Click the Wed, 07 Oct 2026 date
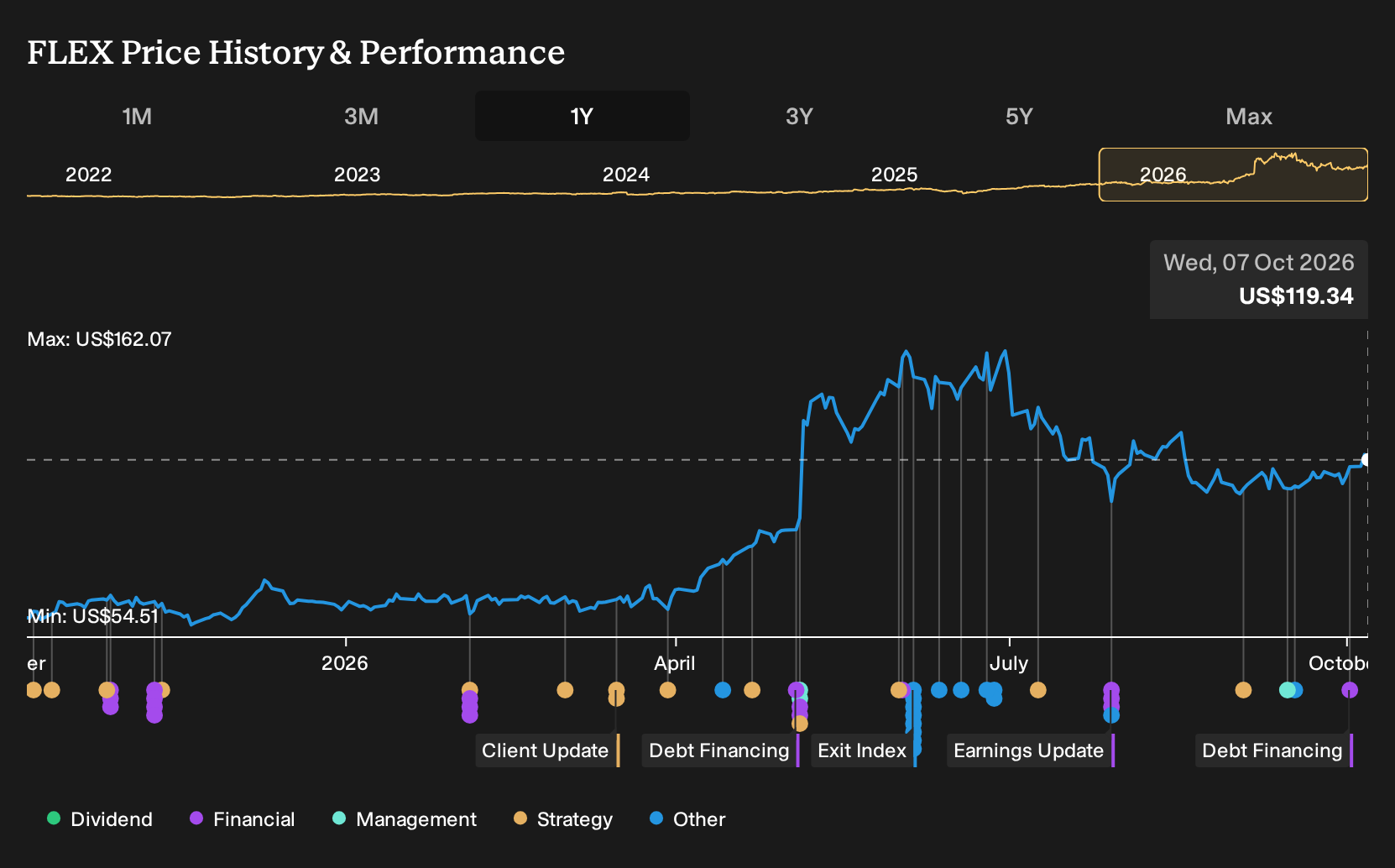 tap(1259, 263)
